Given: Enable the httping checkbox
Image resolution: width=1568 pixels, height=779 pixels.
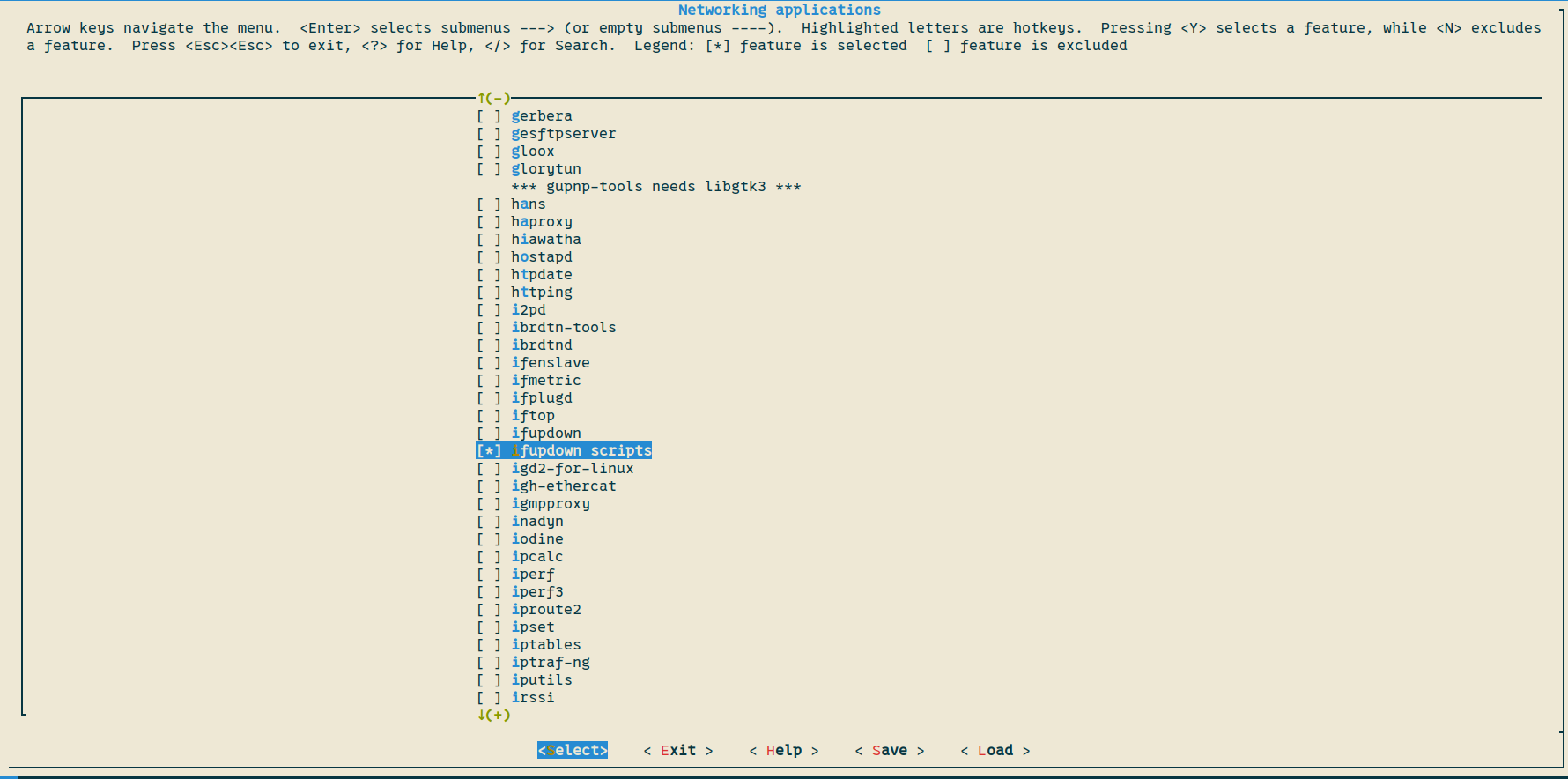Looking at the screenshot, I should pos(489,293).
